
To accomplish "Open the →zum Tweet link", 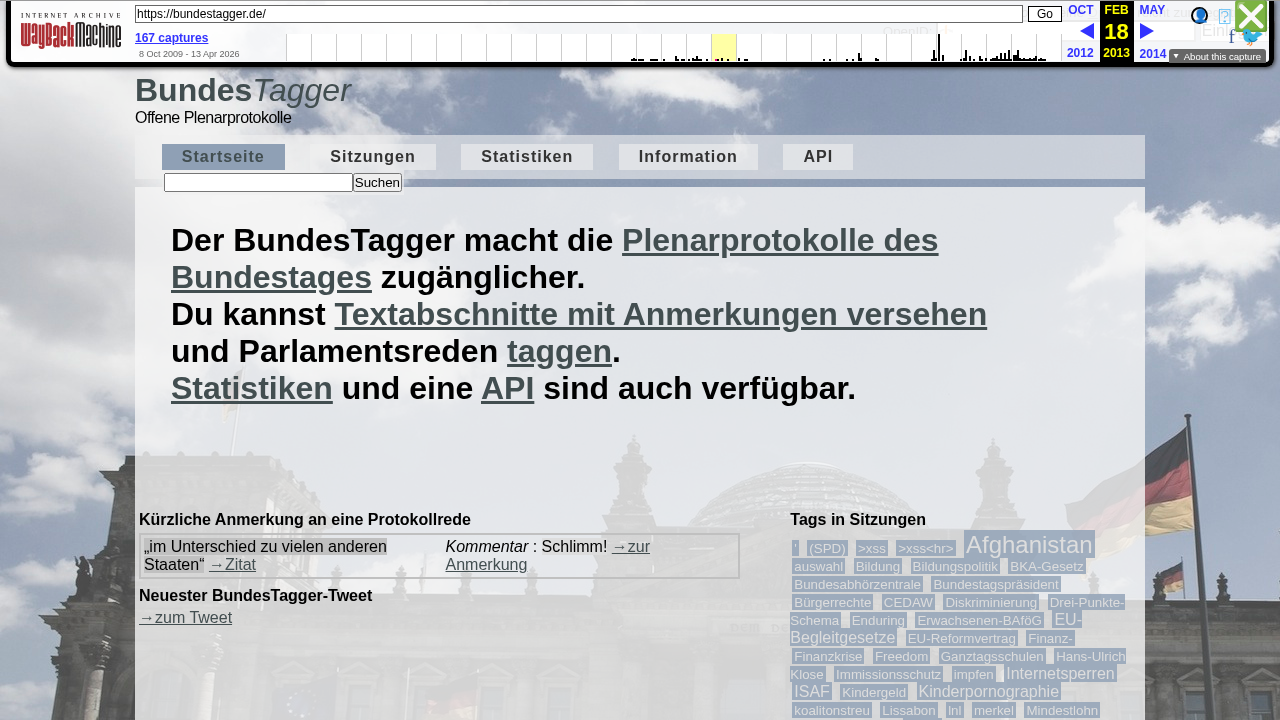I will 185,617.
